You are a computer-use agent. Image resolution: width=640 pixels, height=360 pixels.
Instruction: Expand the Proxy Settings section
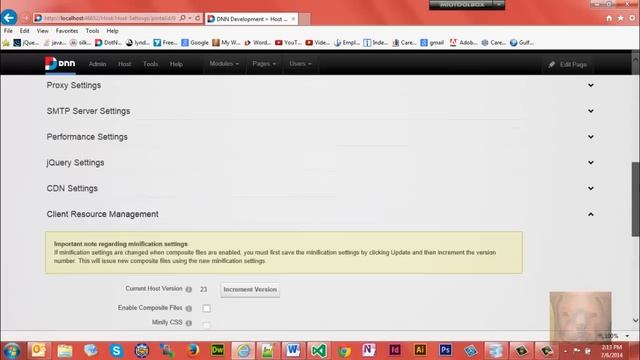click(591, 85)
